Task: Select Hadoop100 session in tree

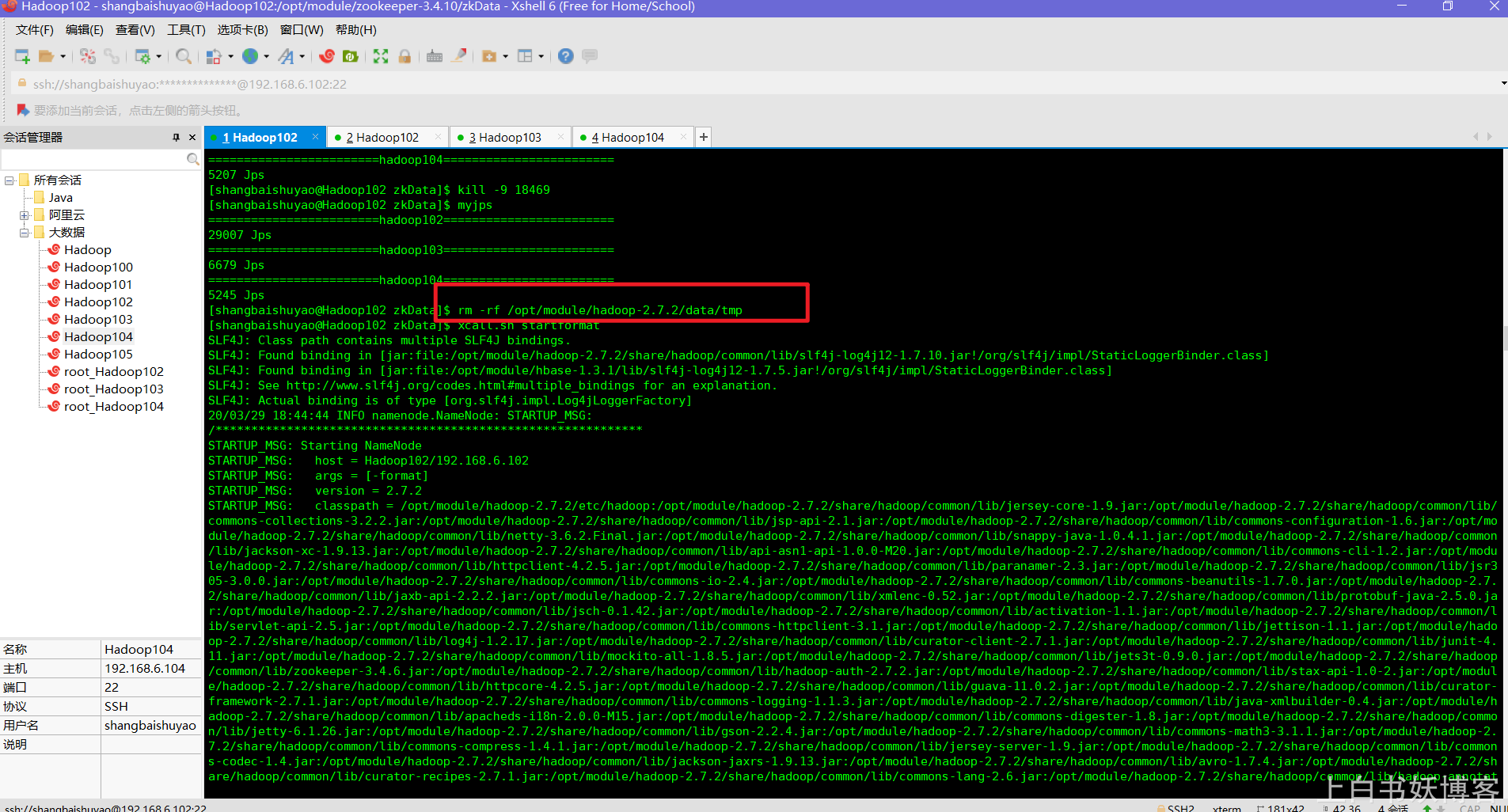Action: pos(90,268)
